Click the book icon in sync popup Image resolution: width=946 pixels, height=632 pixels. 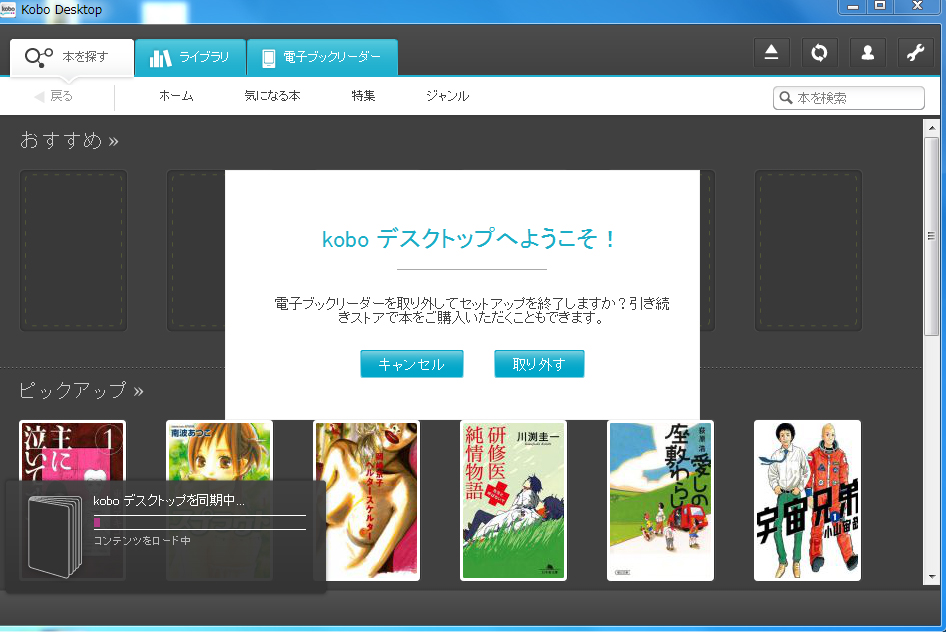point(55,537)
